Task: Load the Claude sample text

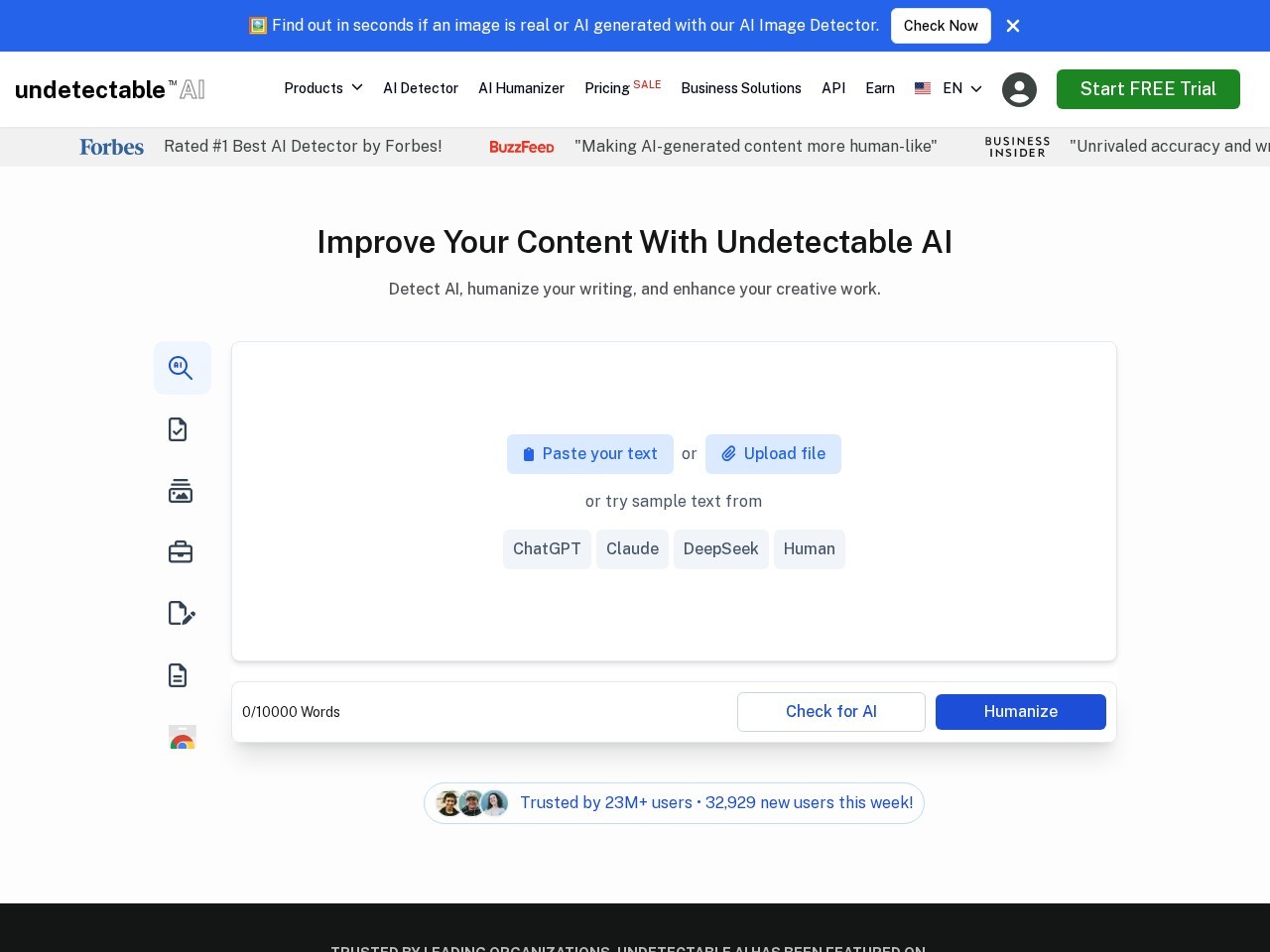Action: pos(632,549)
